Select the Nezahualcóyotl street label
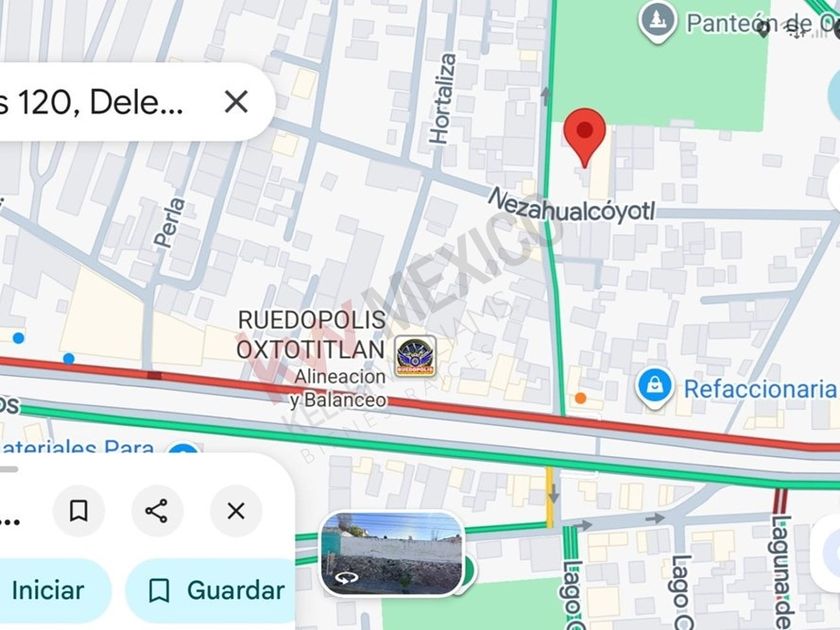The height and width of the screenshot is (630, 840). click(x=571, y=206)
